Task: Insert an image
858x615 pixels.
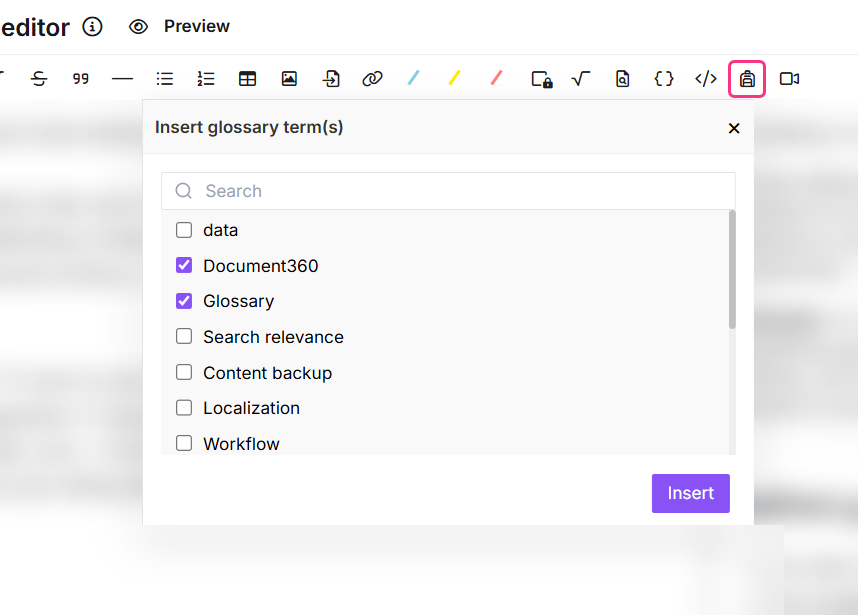Action: [289, 79]
